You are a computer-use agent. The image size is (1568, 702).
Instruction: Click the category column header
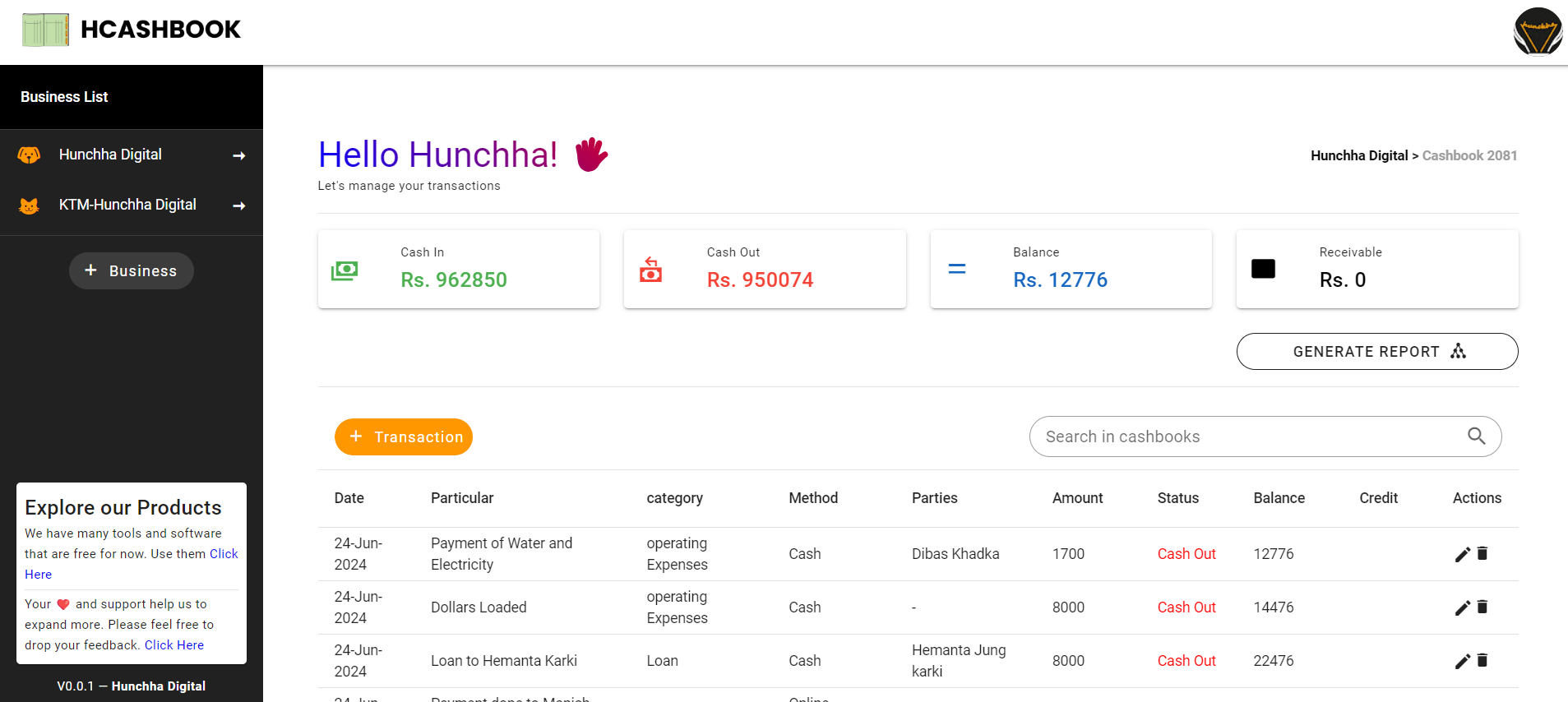point(675,498)
